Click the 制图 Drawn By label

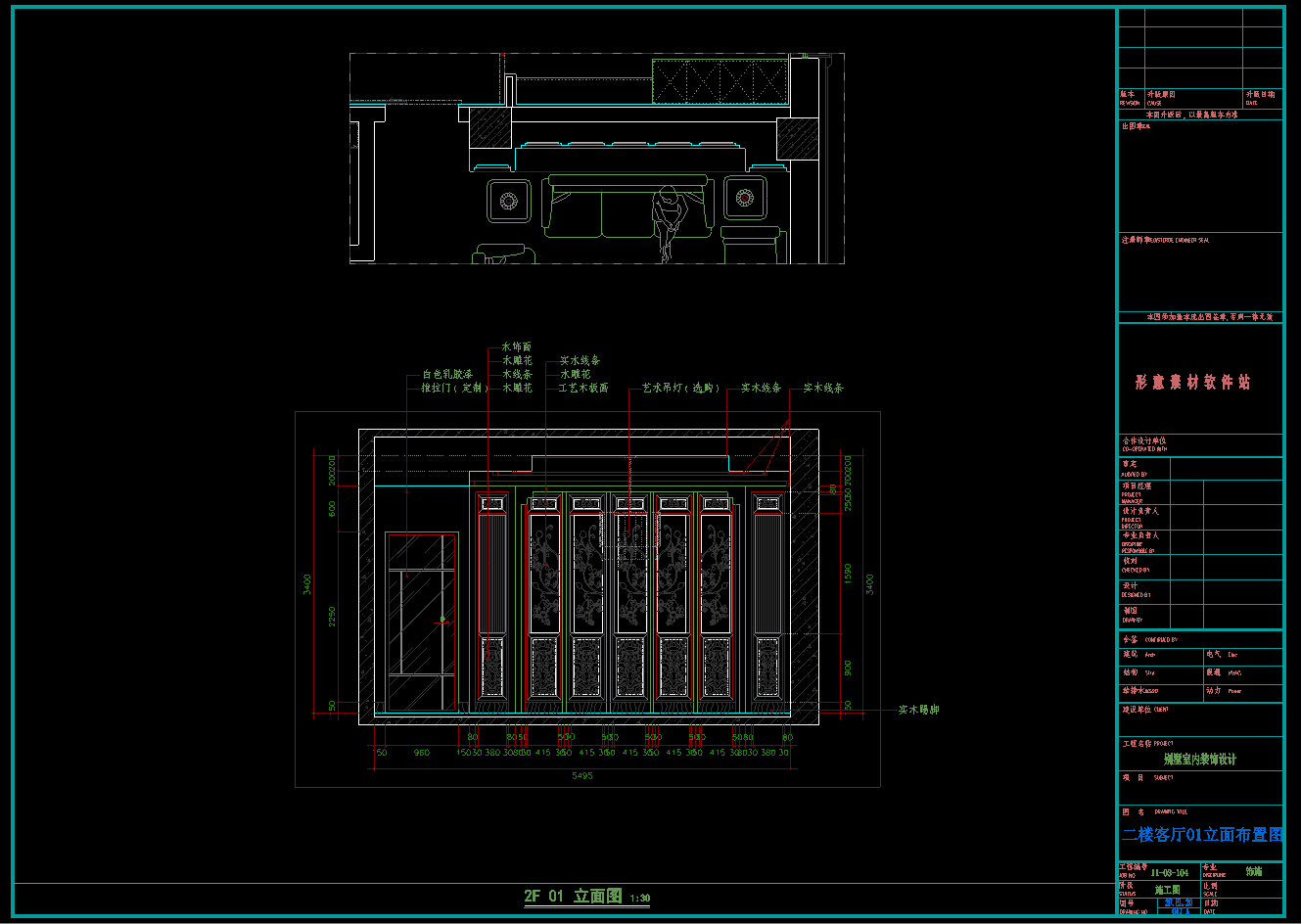1130,611
